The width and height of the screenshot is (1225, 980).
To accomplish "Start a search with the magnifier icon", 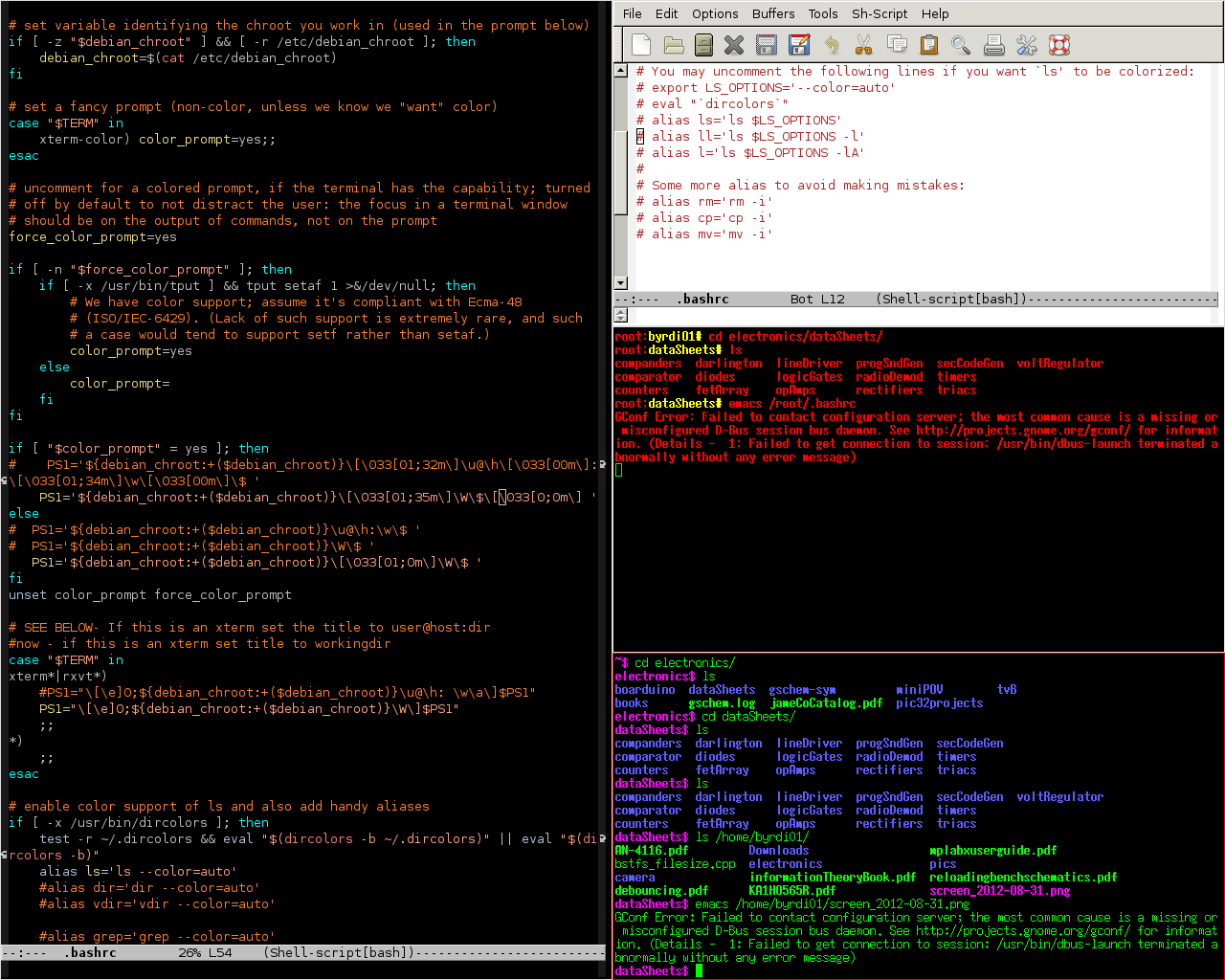I will (x=961, y=44).
